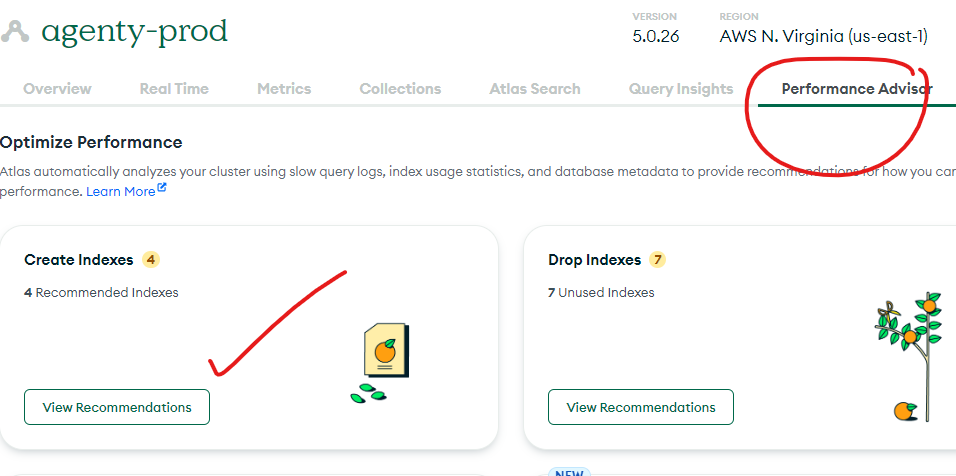Click the Create Indexes card heading
Screen dimensions: 956x476
(78, 260)
